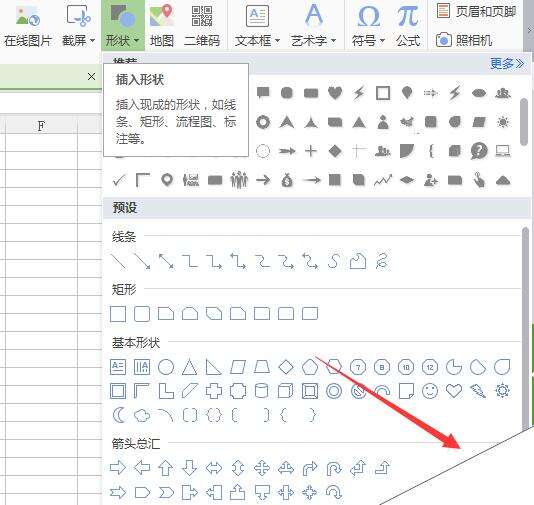Select the cube basic shape
Image resolution: width=534 pixels, height=505 pixels.
[x=285, y=391]
